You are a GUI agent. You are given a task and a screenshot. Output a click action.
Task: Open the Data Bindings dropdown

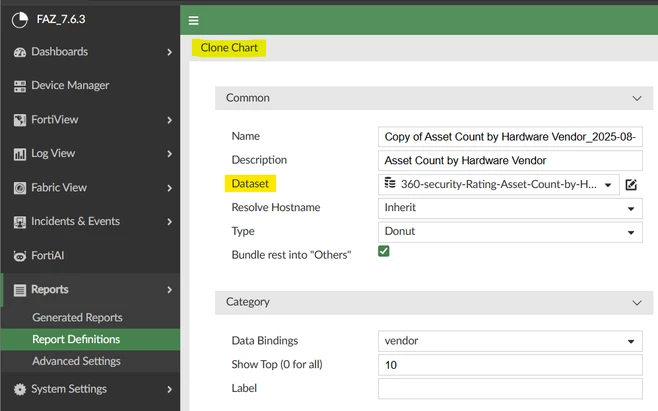coord(510,341)
